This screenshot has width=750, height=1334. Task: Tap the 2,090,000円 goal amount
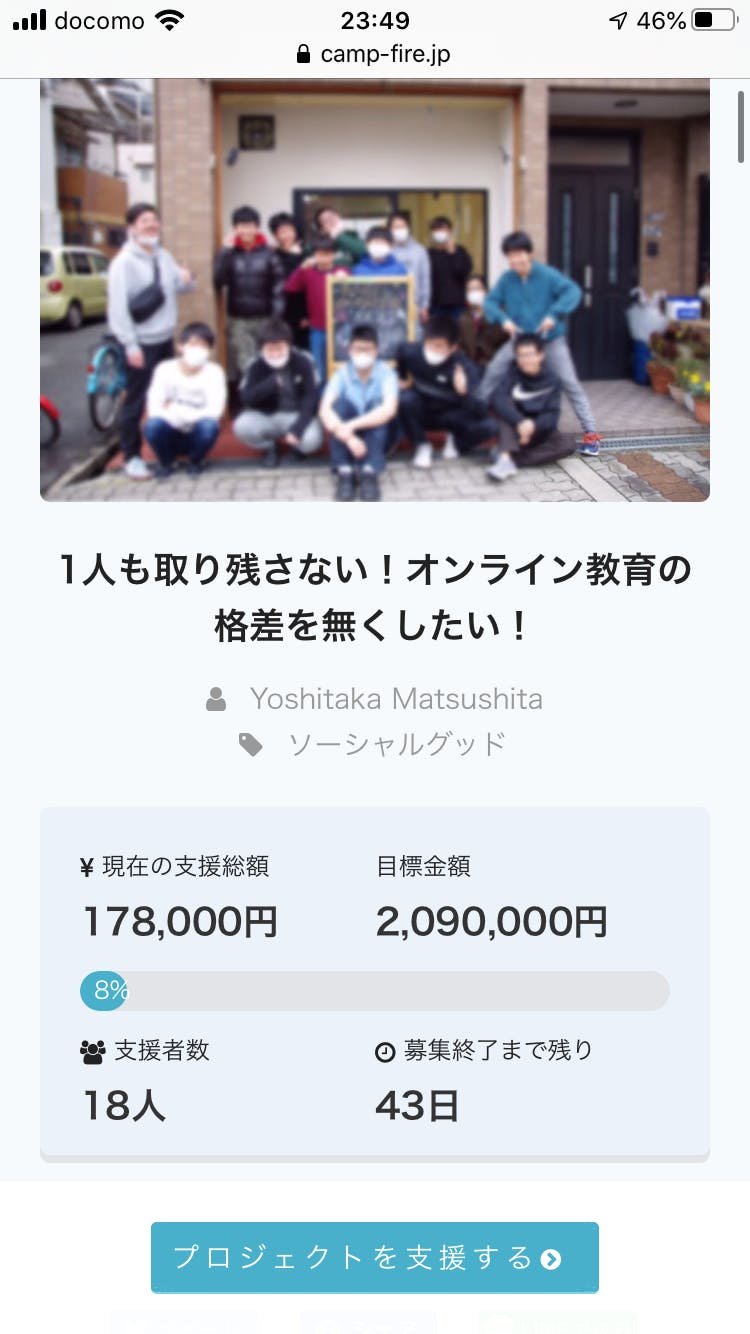coord(491,922)
